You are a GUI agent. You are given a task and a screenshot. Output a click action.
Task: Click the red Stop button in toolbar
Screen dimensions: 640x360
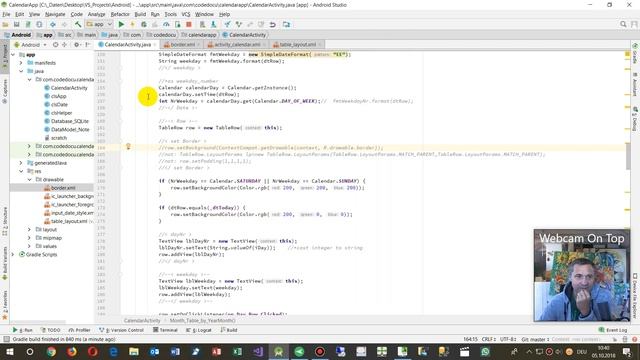click(189, 24)
